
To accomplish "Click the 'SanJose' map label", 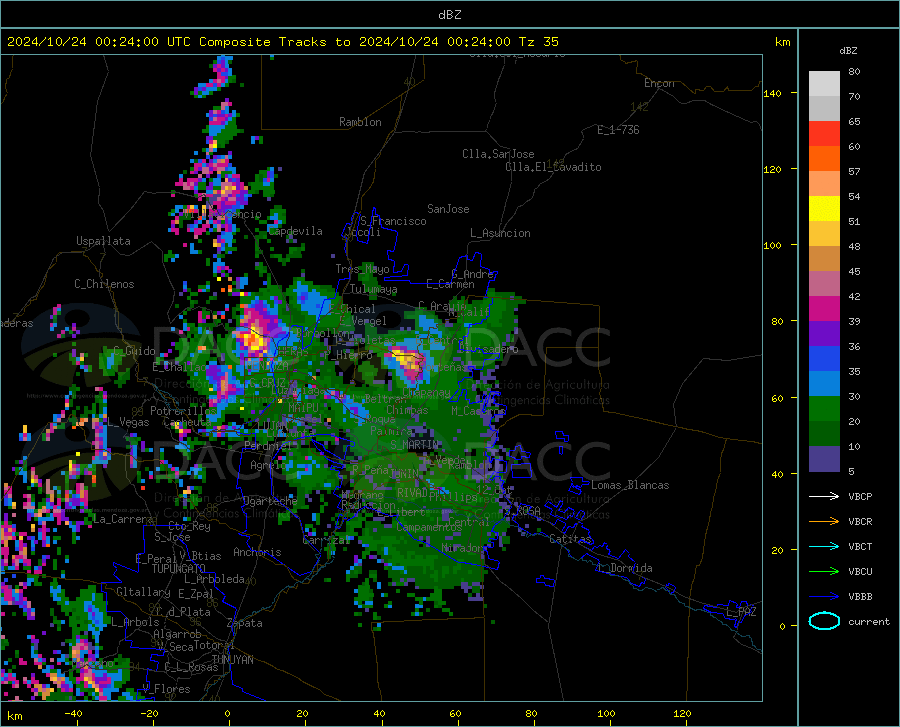I will pos(448,209).
